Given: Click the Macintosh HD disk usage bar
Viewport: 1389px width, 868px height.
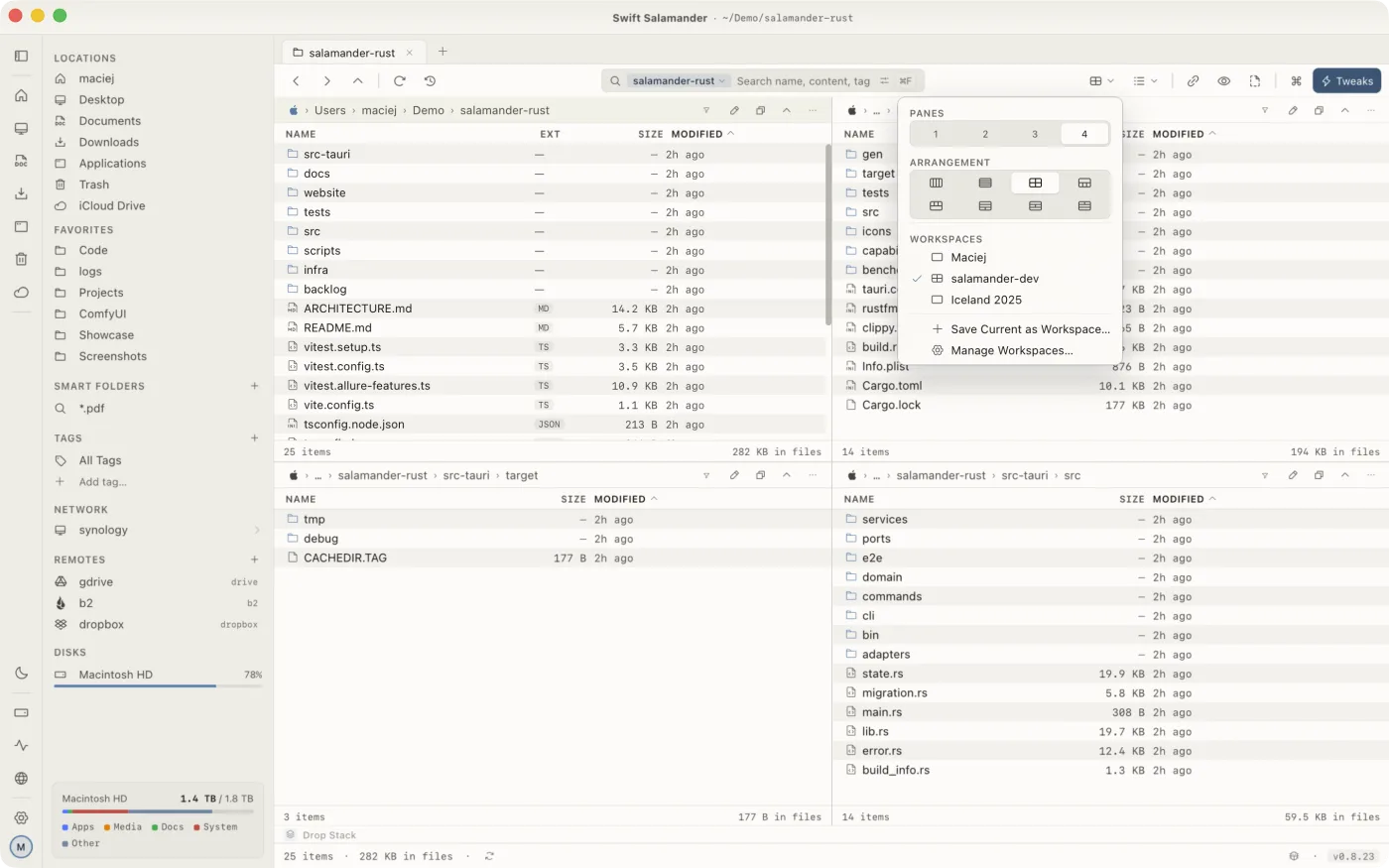Looking at the screenshot, I should coord(159,685).
